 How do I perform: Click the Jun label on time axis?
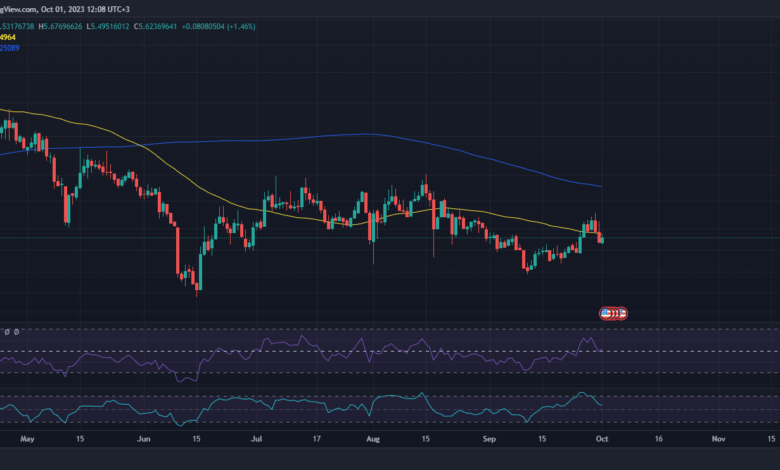pos(145,438)
